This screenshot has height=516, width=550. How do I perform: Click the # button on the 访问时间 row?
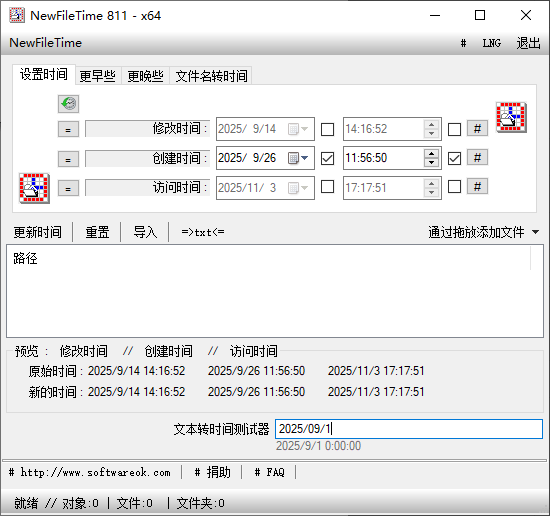tap(477, 186)
